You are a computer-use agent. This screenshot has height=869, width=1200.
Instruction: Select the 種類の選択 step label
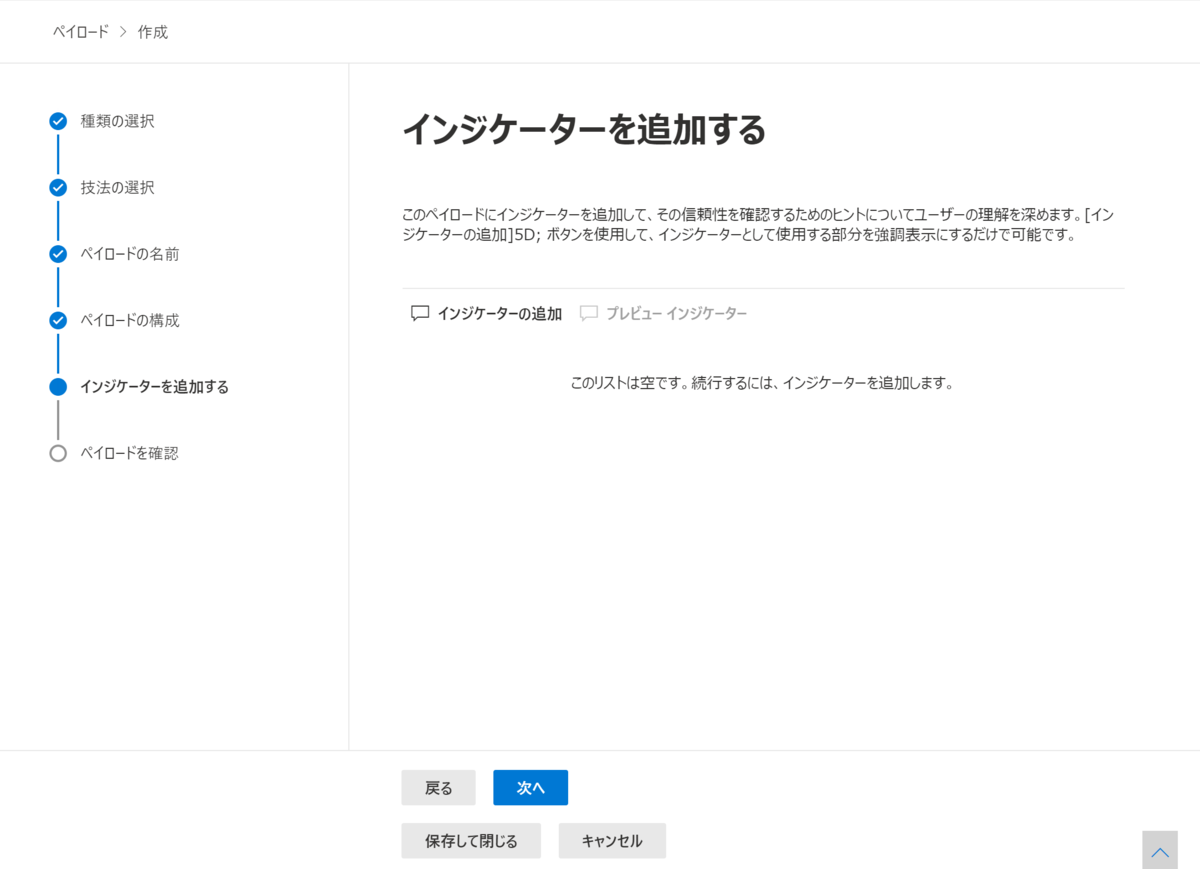[115, 121]
